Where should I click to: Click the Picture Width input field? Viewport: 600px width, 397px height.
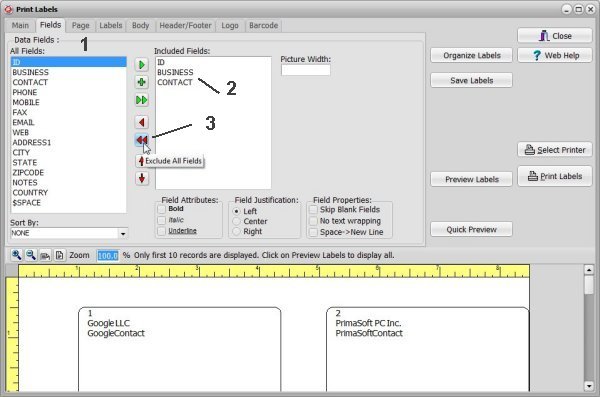(305, 70)
